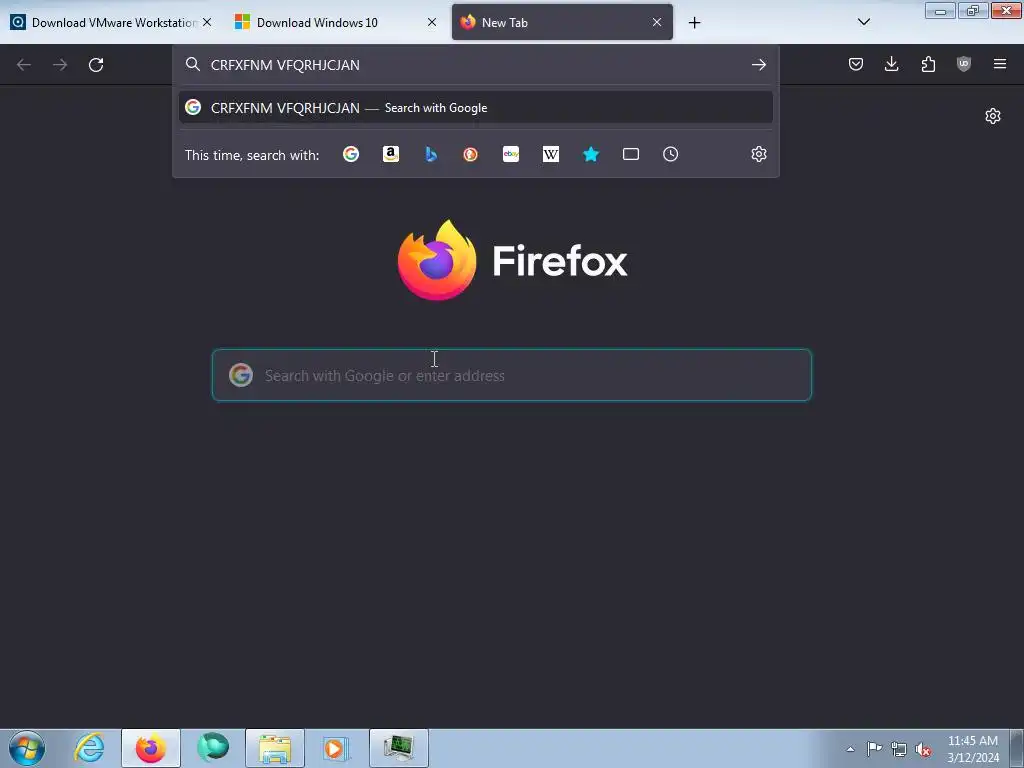Open new tab personalize gear
Image resolution: width=1024 pixels, height=768 pixels.
click(x=993, y=116)
